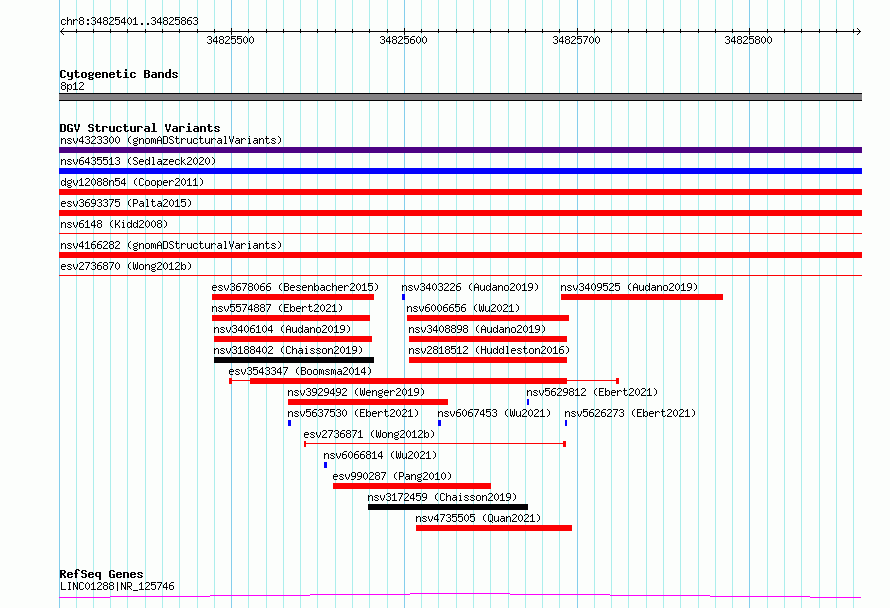
Task: Click the red bar under esv3678066
Action: 293,297
